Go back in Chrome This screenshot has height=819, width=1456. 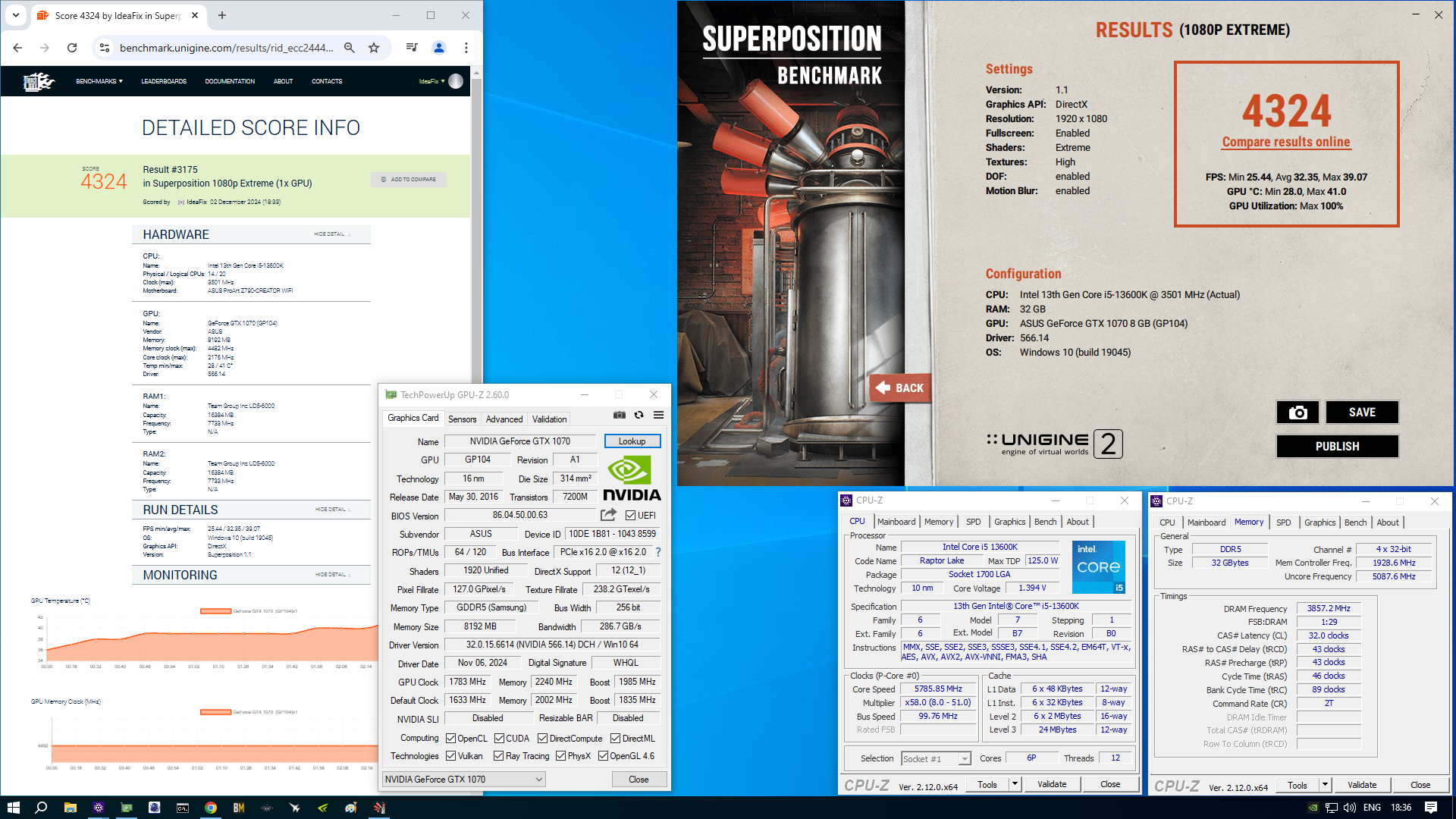click(x=17, y=48)
